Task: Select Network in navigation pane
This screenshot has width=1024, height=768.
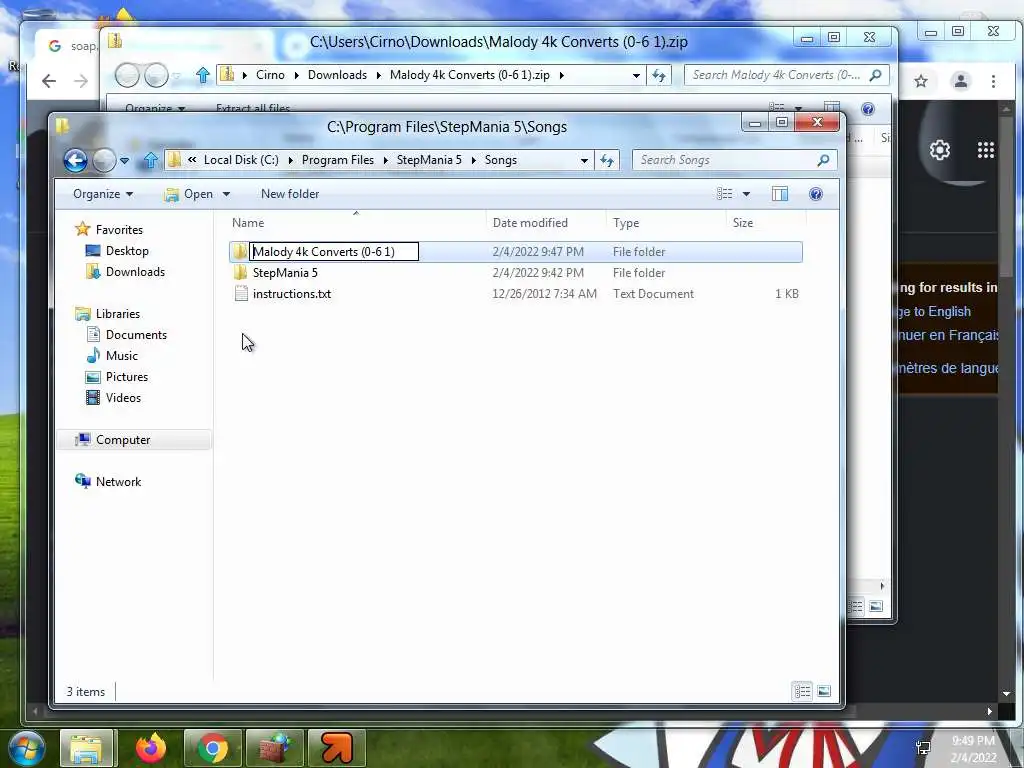Action: 118,482
